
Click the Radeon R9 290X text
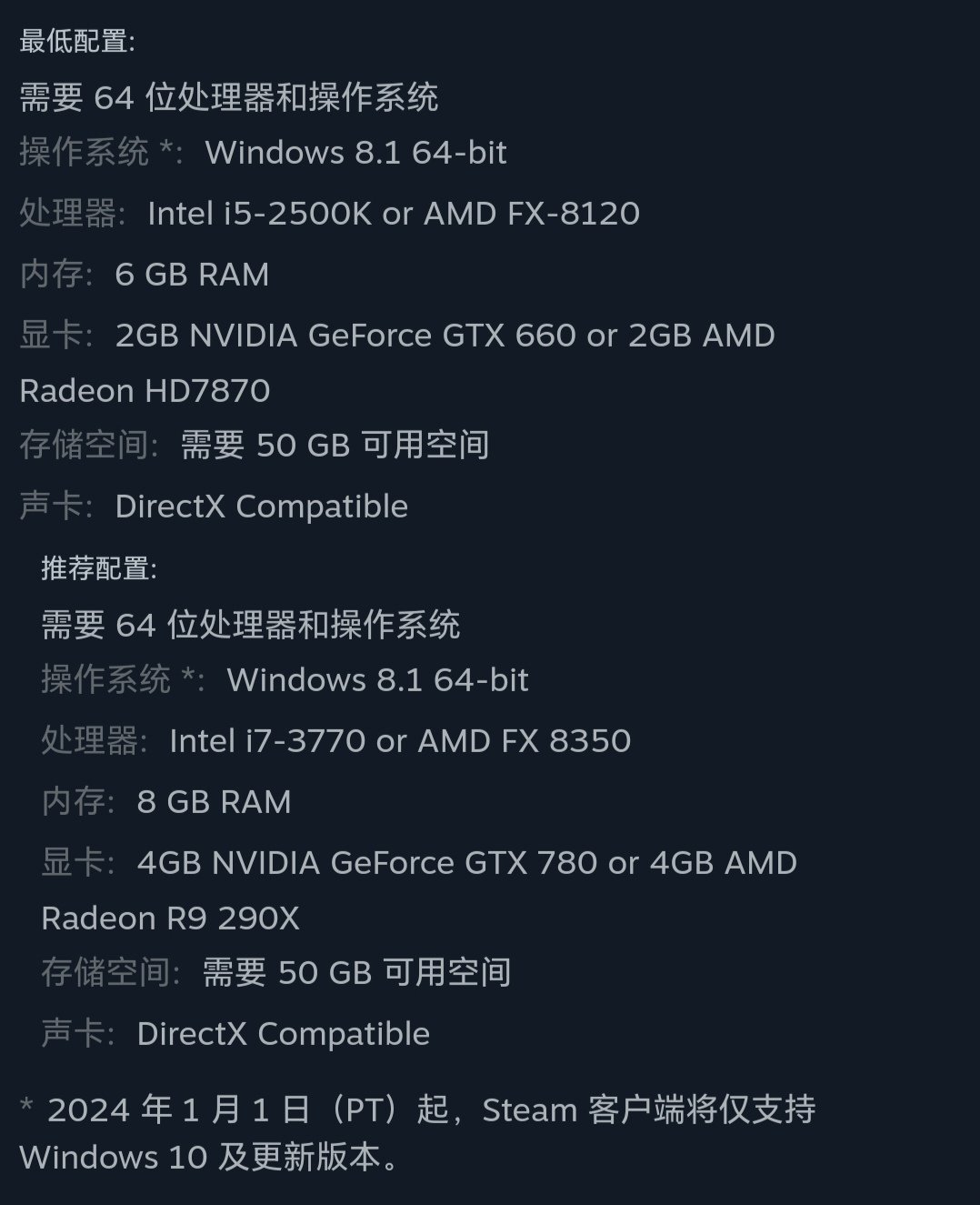click(170, 919)
